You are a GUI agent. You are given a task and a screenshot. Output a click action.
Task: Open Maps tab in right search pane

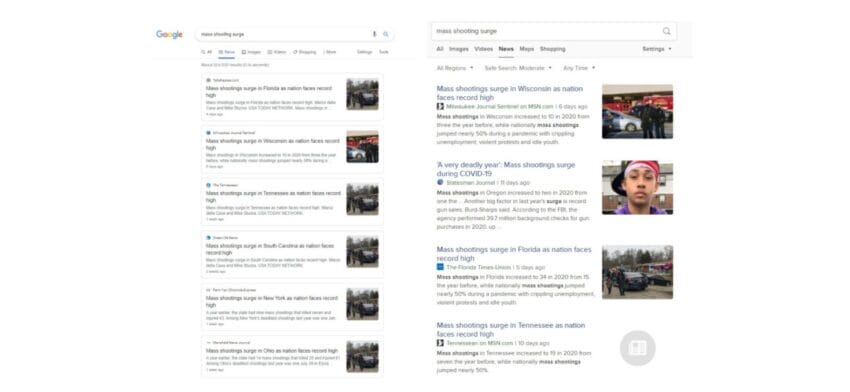tap(527, 49)
